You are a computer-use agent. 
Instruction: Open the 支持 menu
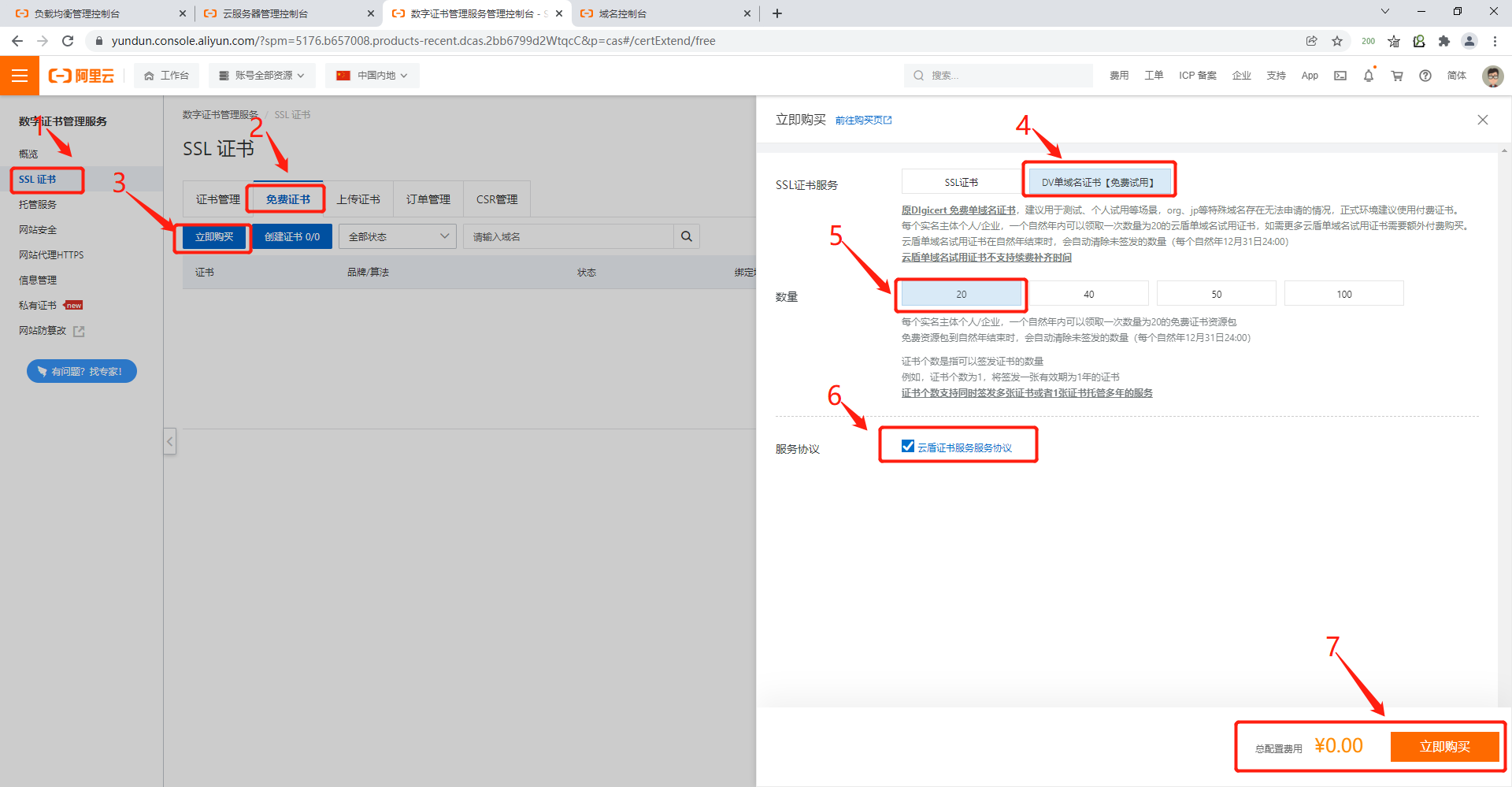[x=1277, y=76]
